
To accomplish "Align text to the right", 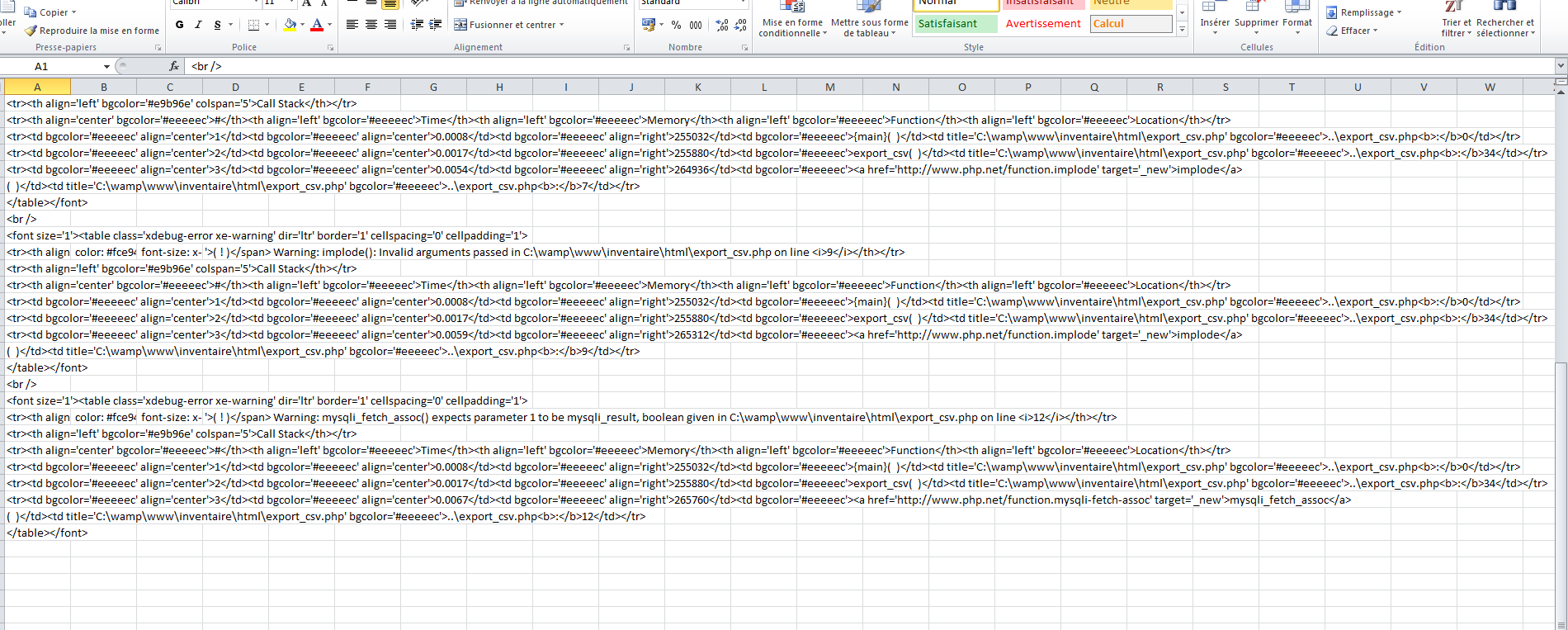I will [390, 25].
